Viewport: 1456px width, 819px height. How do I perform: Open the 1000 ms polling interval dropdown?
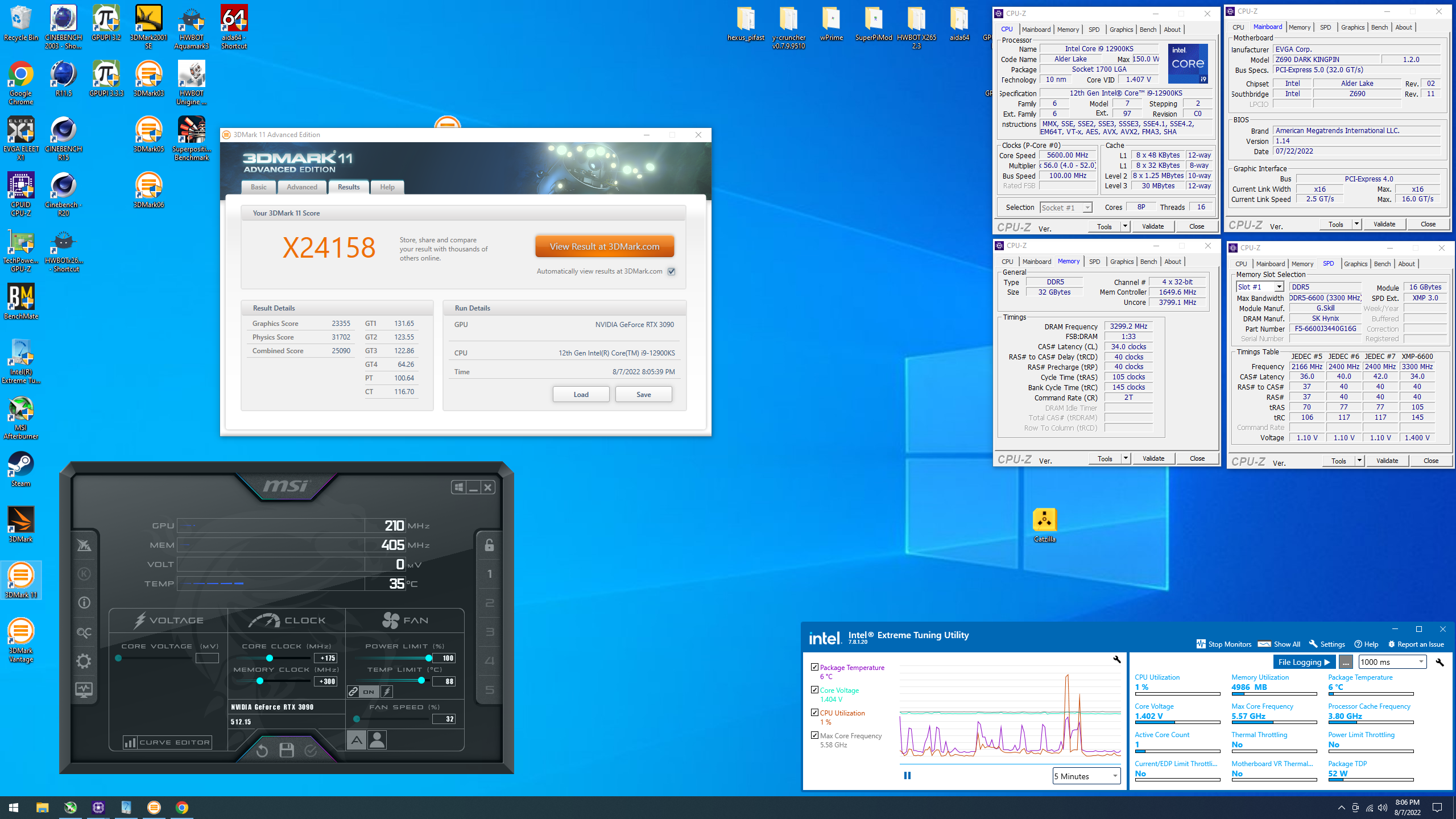coord(1392,661)
